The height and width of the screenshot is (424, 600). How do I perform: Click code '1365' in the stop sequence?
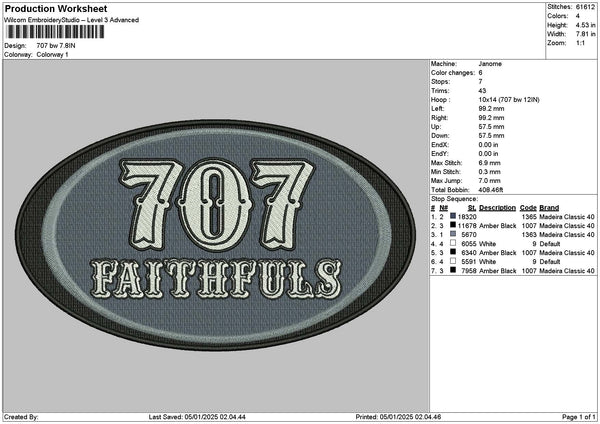[529, 217]
